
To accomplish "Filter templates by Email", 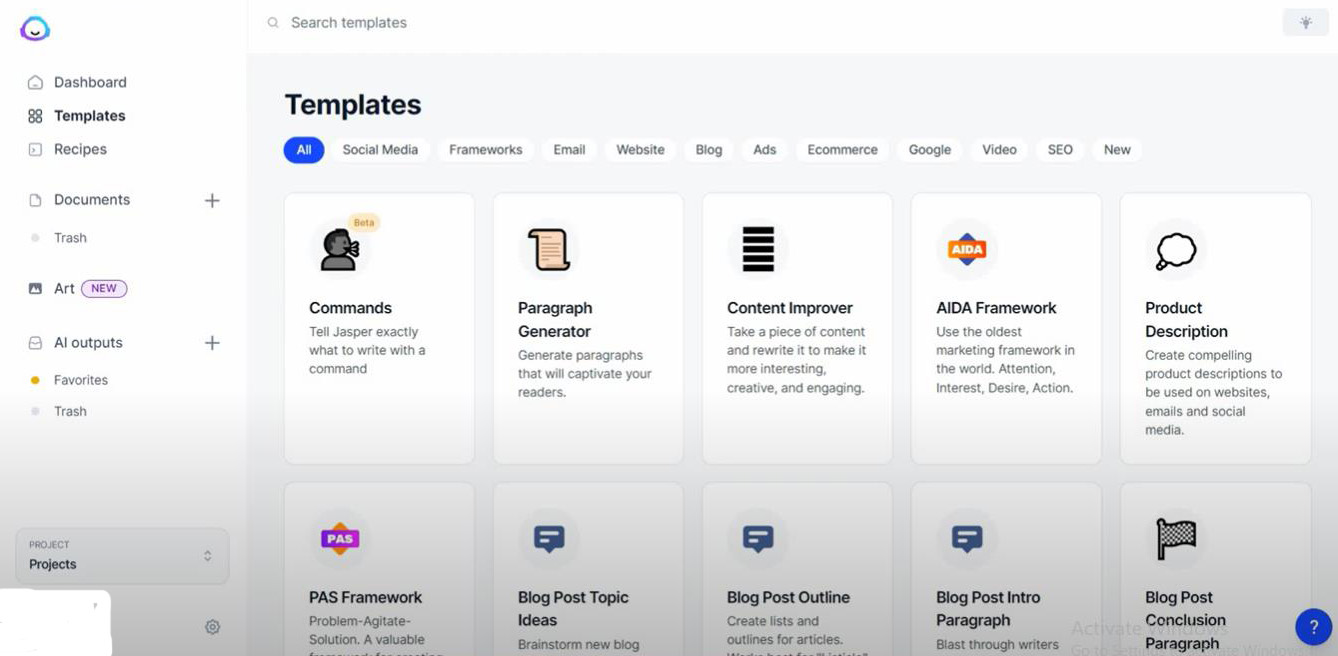I will [x=569, y=150].
